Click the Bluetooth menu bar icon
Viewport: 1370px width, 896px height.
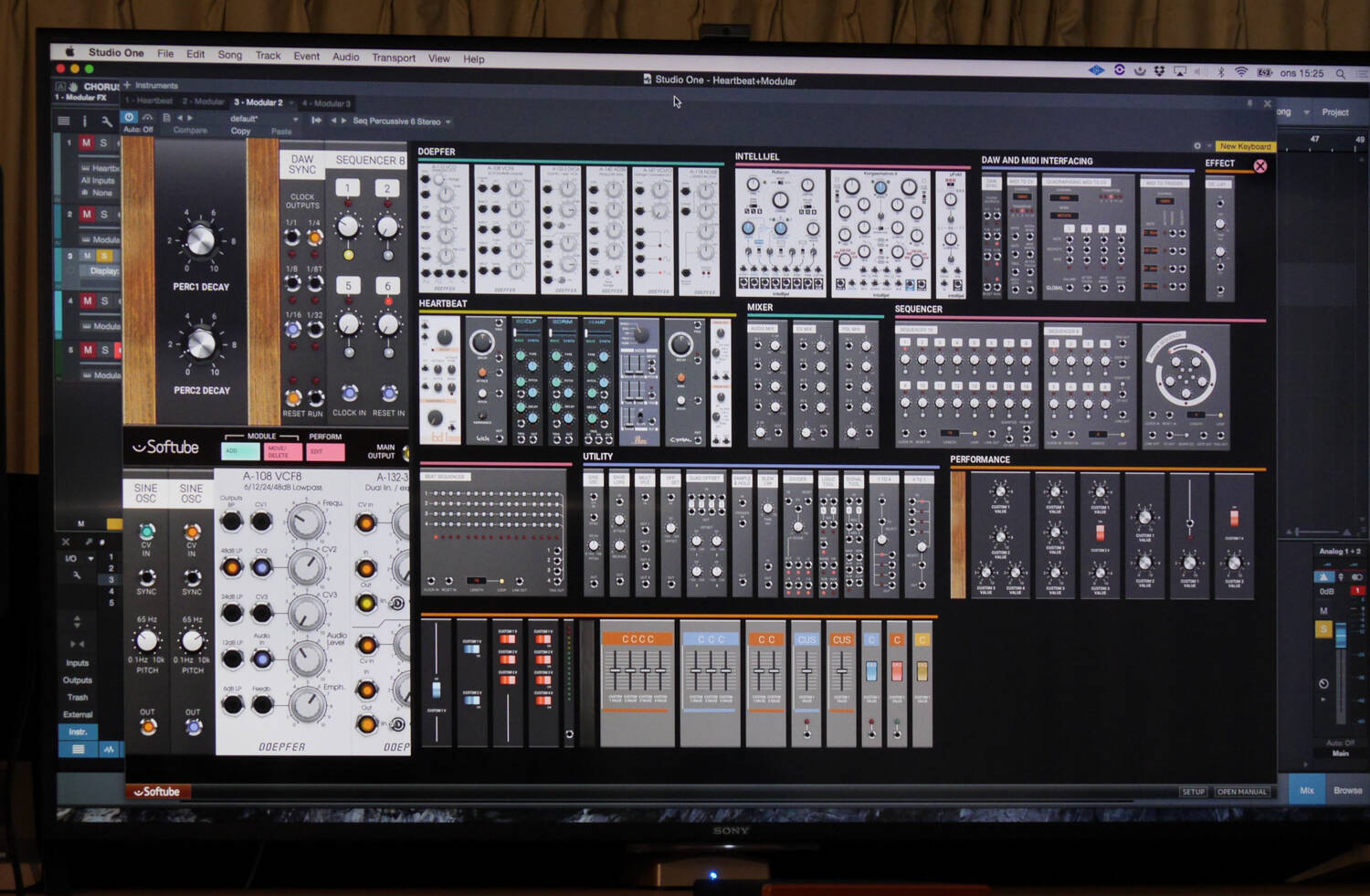(x=1221, y=72)
